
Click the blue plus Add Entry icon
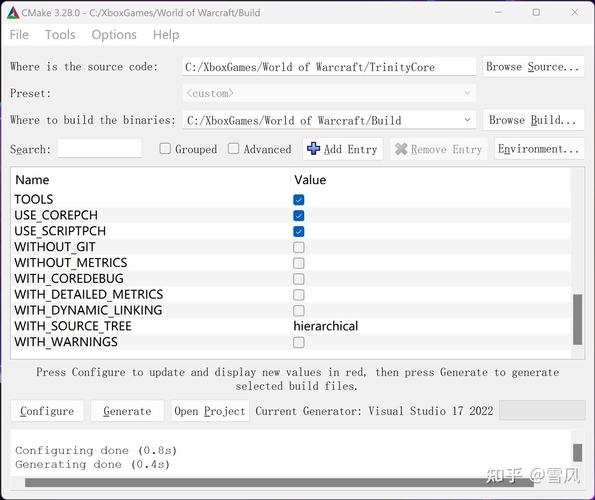coord(313,149)
